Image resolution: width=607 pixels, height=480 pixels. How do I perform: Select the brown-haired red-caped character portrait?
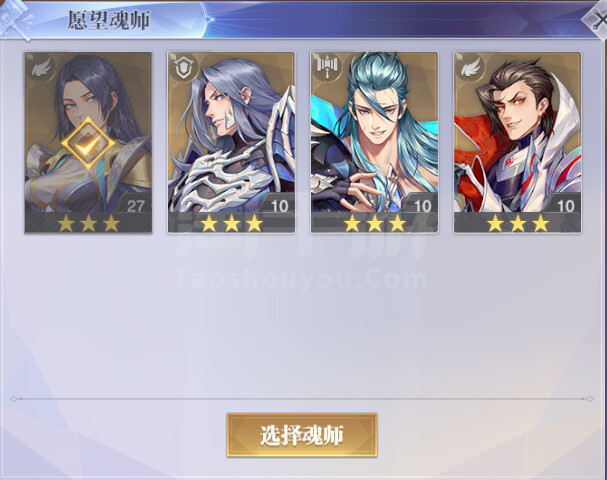point(518,142)
